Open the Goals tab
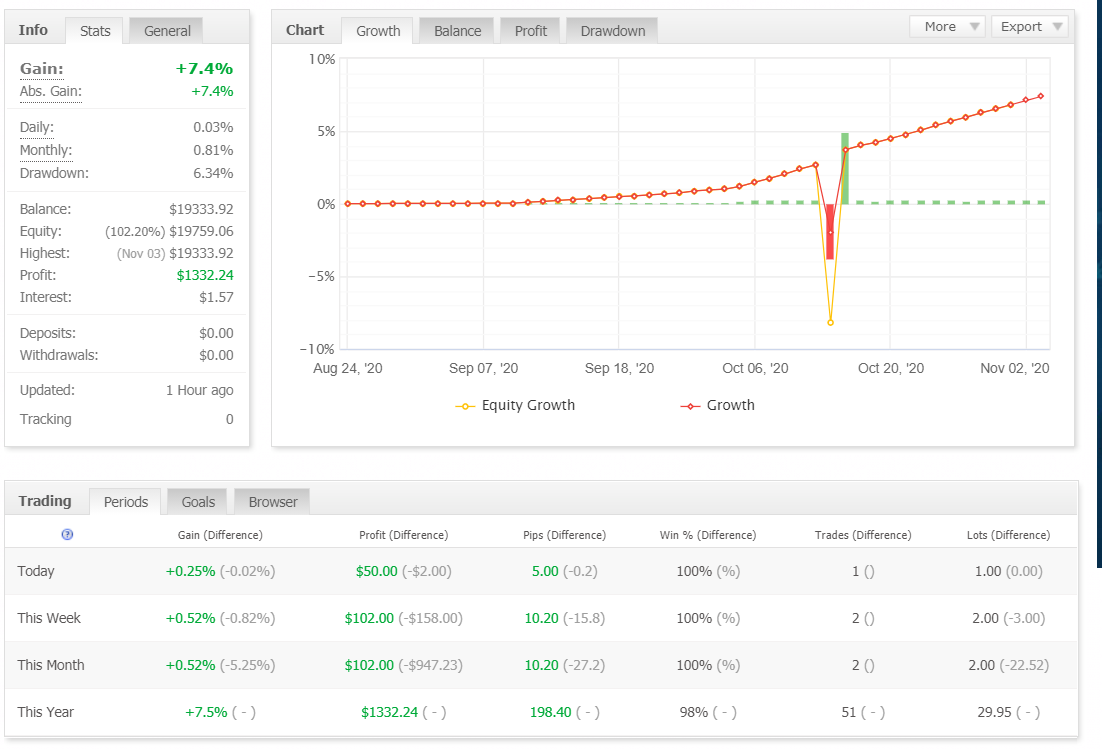1102x749 pixels. click(x=198, y=502)
